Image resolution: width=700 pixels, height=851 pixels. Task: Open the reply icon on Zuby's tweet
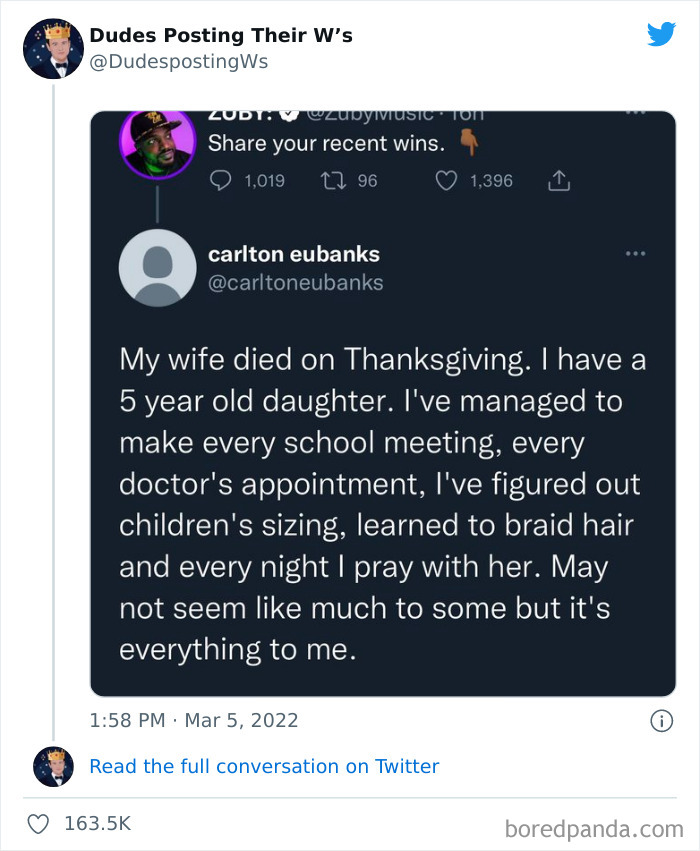click(x=221, y=180)
